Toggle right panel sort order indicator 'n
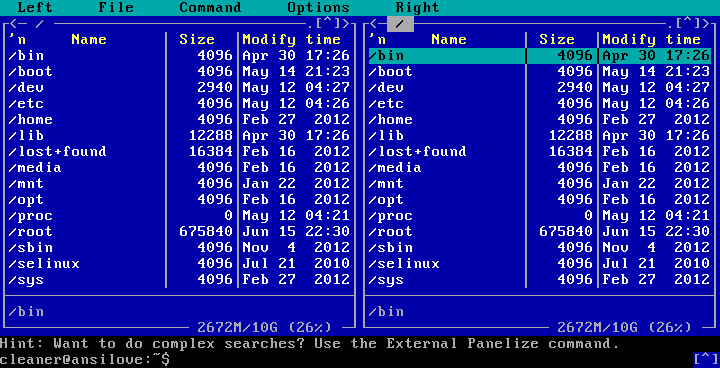 377,40
